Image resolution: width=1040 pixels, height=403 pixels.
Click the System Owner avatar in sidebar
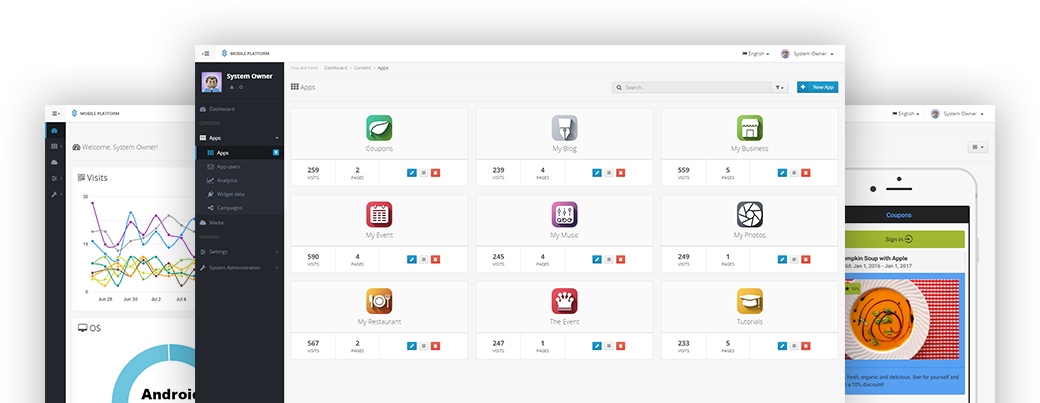[x=212, y=82]
